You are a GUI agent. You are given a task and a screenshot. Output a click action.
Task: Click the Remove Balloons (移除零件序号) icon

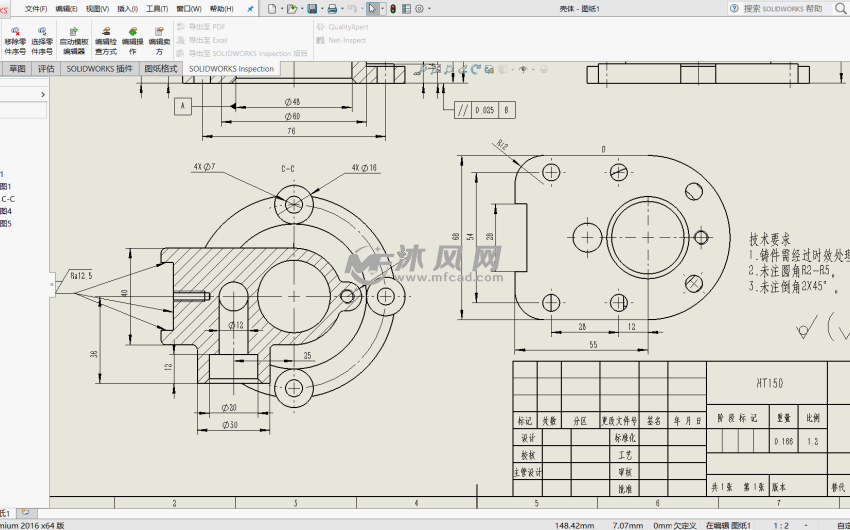coord(15,31)
